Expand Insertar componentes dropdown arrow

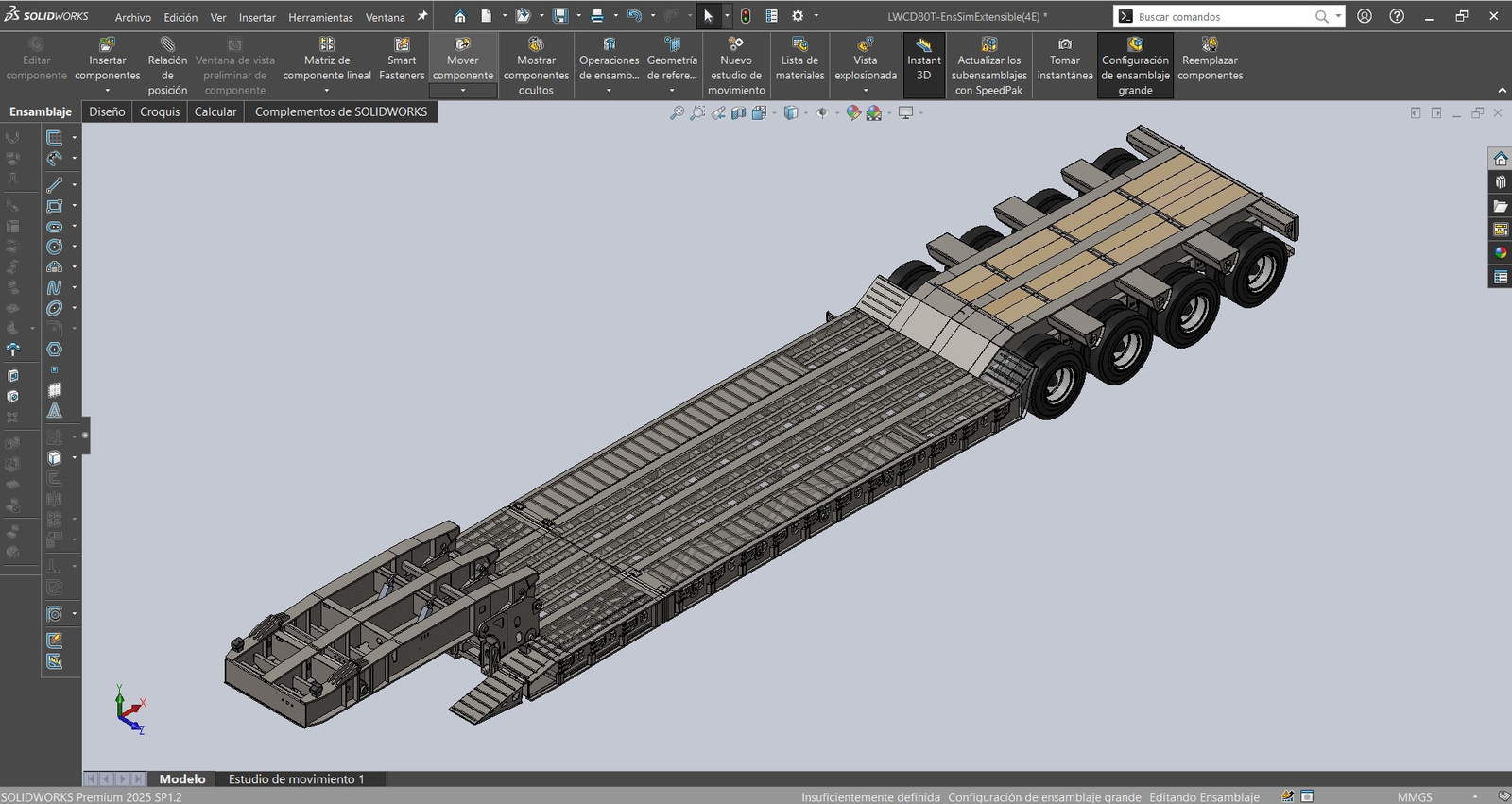click(x=108, y=91)
